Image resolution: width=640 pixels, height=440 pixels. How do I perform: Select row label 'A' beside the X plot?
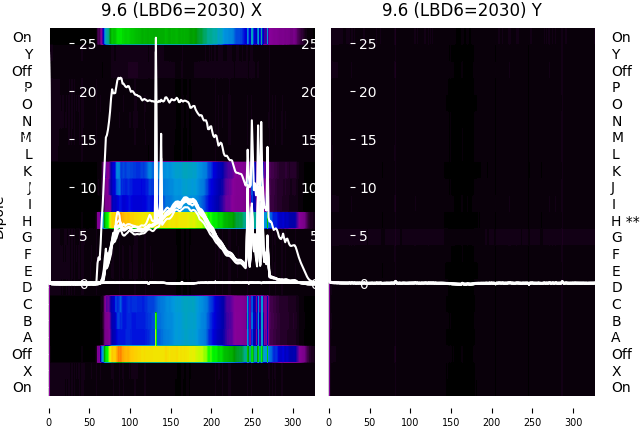pos(27,338)
